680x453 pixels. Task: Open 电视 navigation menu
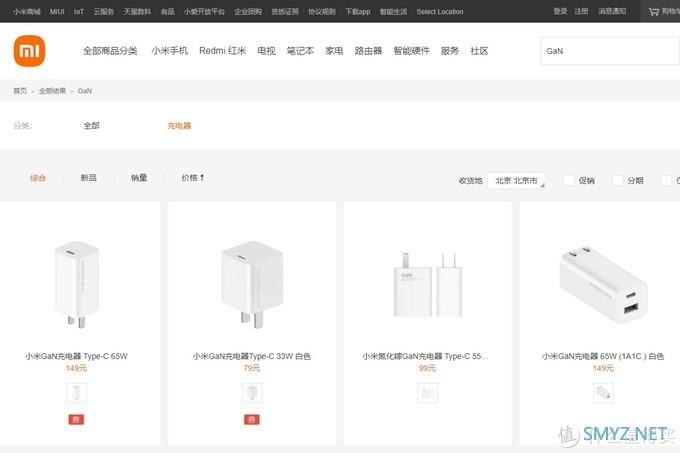[266, 51]
